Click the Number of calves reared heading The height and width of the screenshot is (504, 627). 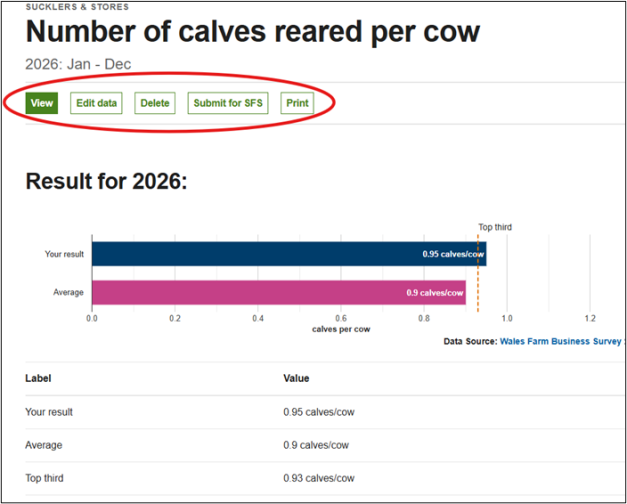point(252,32)
